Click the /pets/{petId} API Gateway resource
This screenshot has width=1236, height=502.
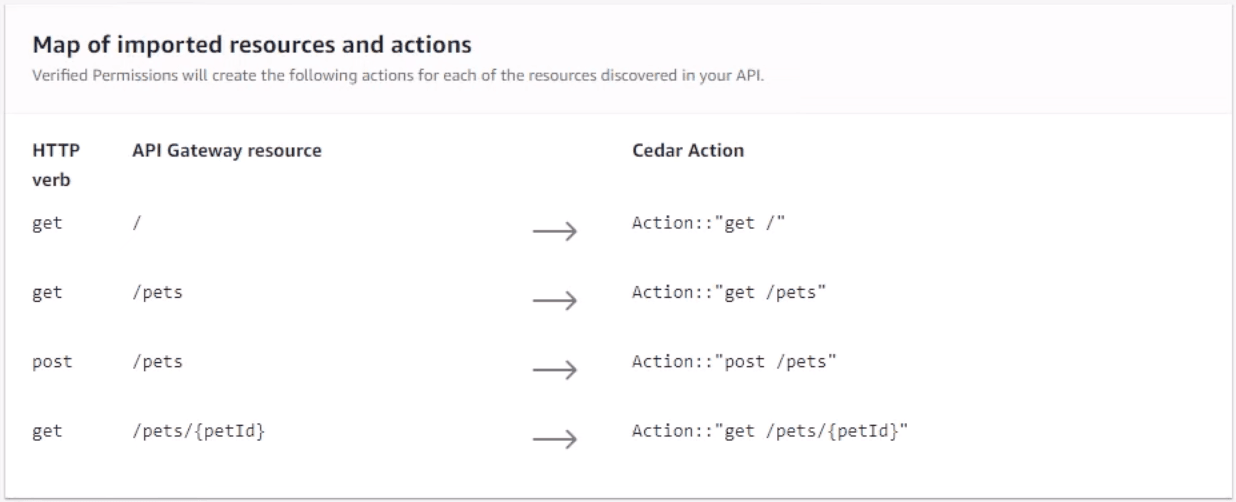pos(198,431)
